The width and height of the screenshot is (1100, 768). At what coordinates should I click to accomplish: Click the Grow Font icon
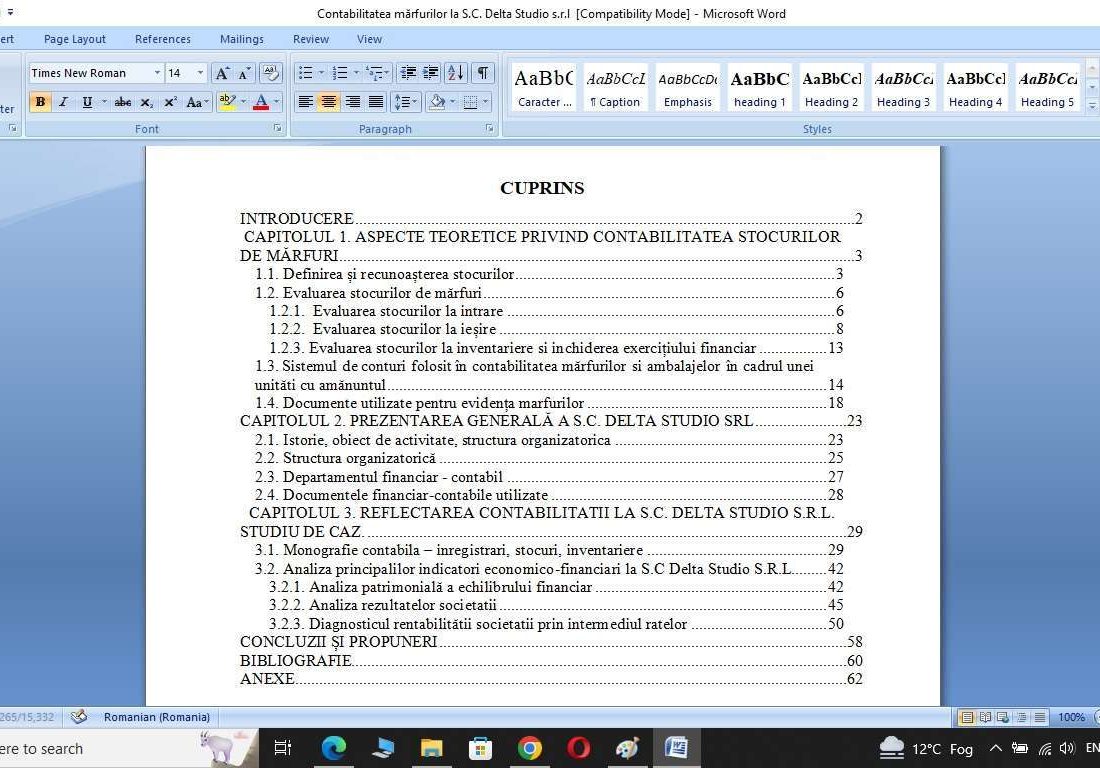click(222, 73)
